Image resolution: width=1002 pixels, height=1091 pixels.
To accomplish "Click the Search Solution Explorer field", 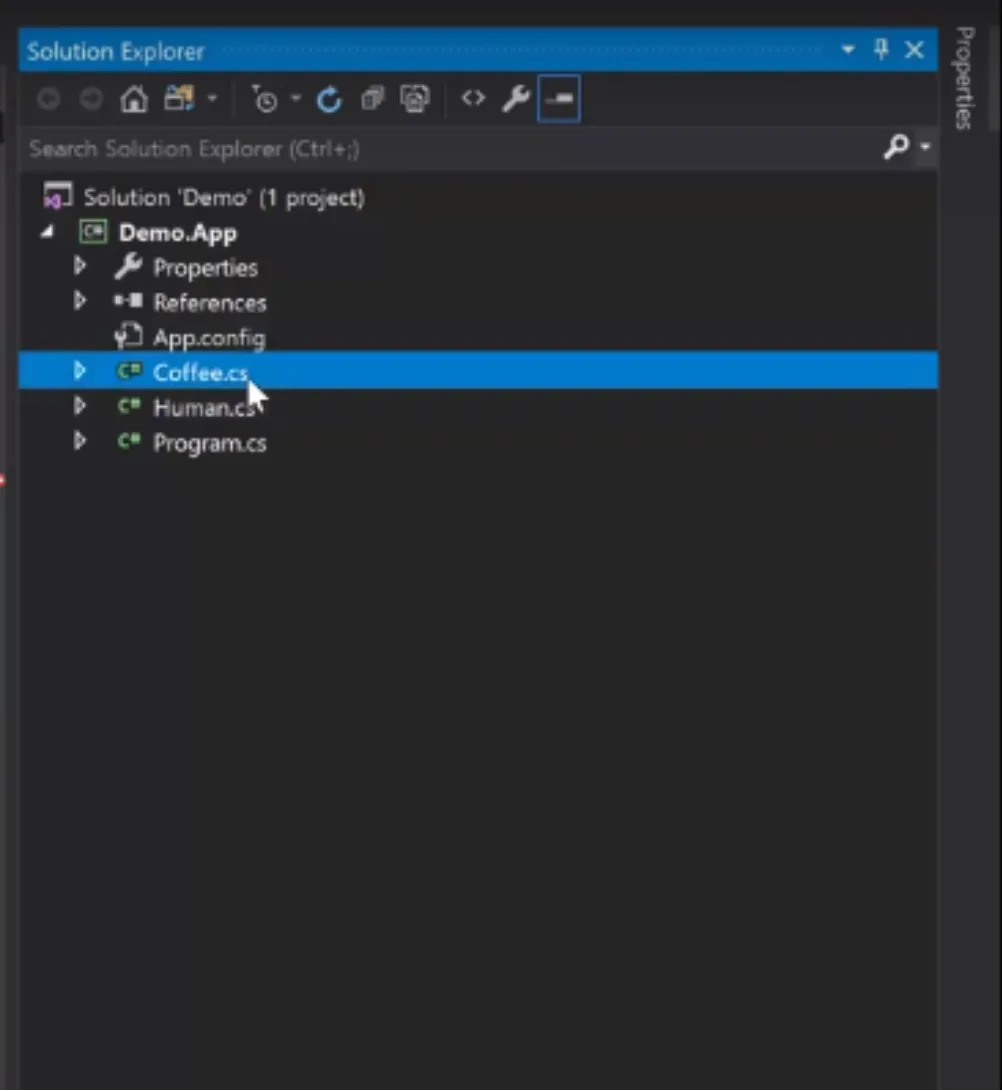I will point(452,148).
